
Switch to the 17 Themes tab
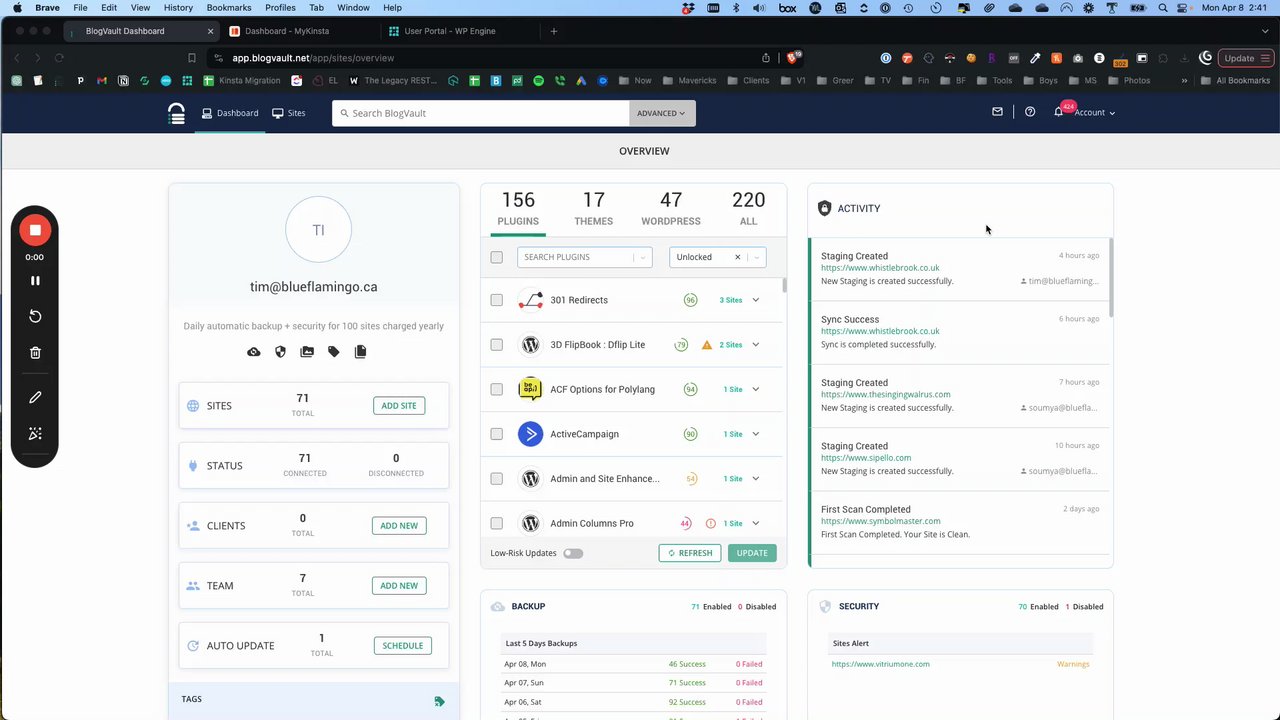click(594, 209)
